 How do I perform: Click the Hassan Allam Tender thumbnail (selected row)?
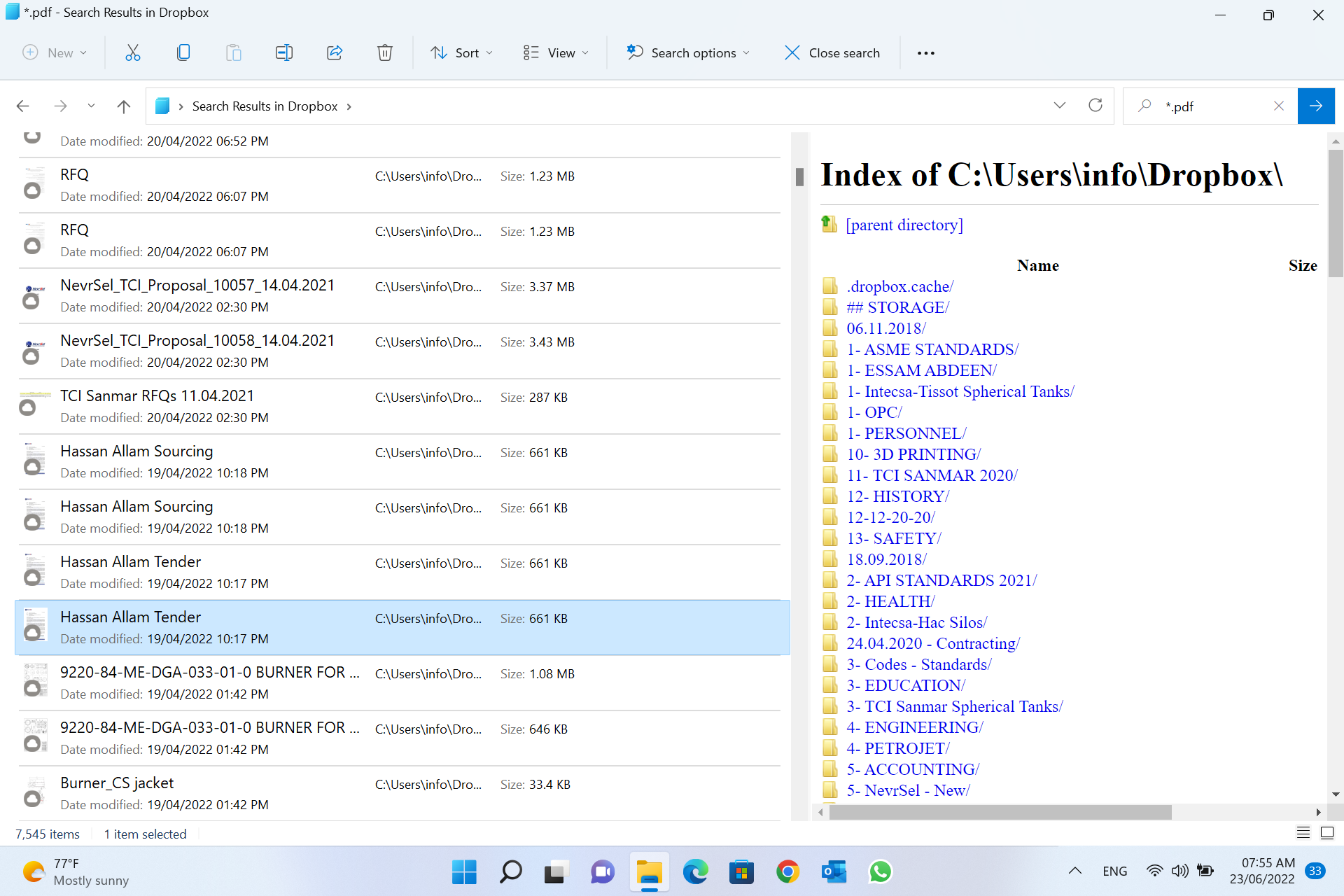point(34,625)
